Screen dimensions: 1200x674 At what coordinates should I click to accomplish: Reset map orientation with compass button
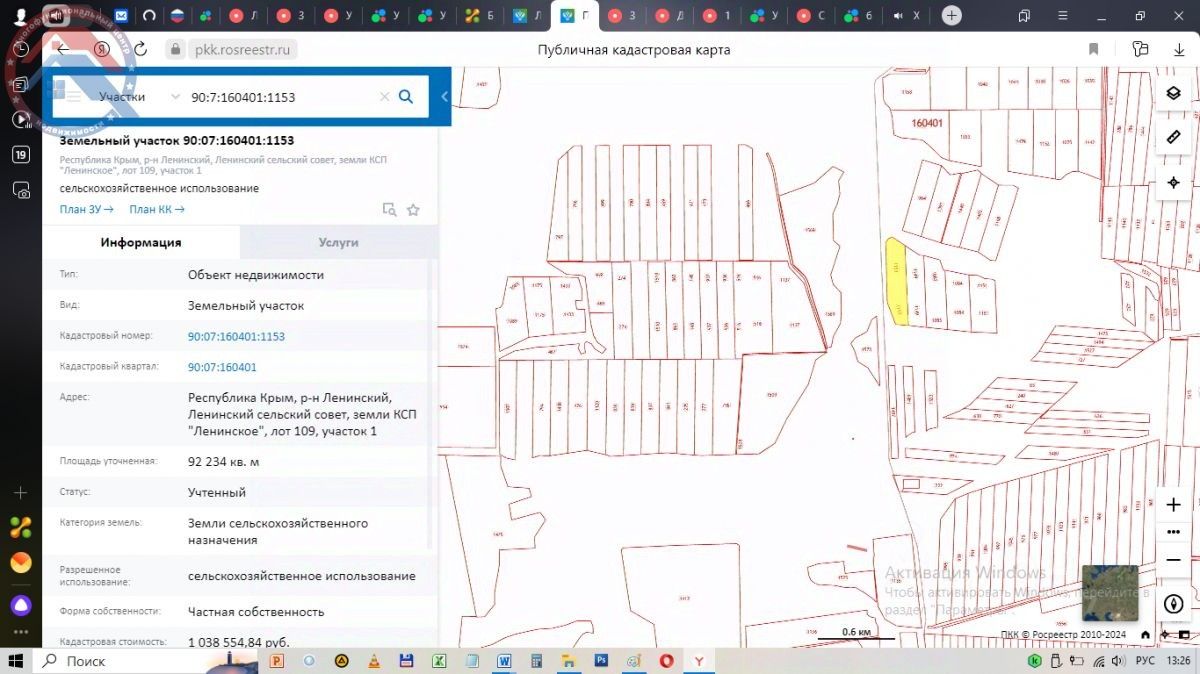(1174, 603)
